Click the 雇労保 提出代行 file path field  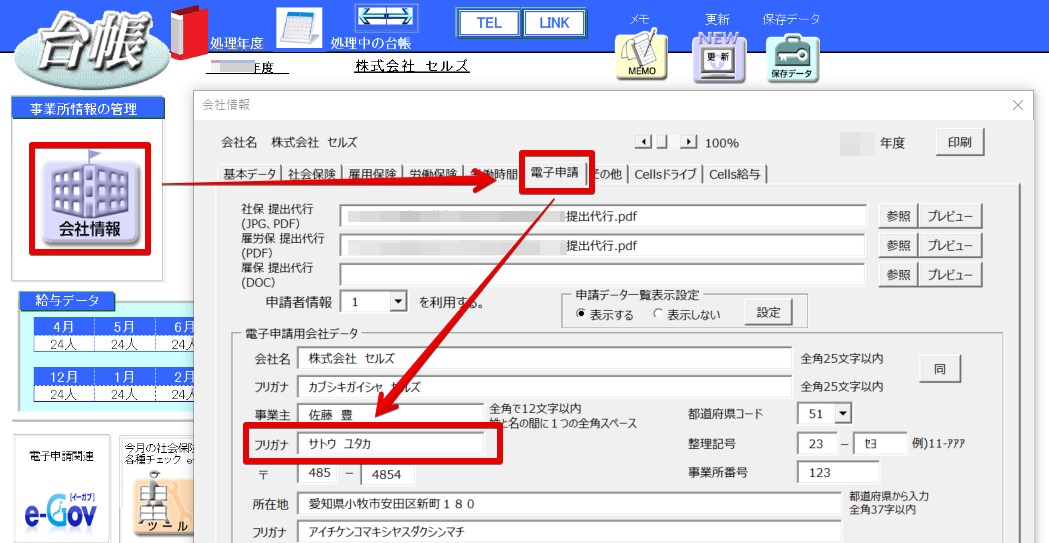[x=603, y=245]
